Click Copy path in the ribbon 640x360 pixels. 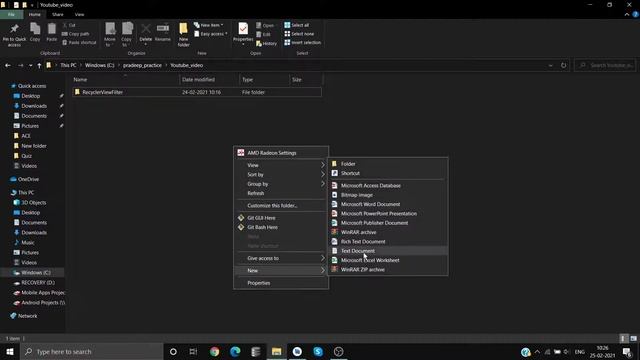[76, 34]
